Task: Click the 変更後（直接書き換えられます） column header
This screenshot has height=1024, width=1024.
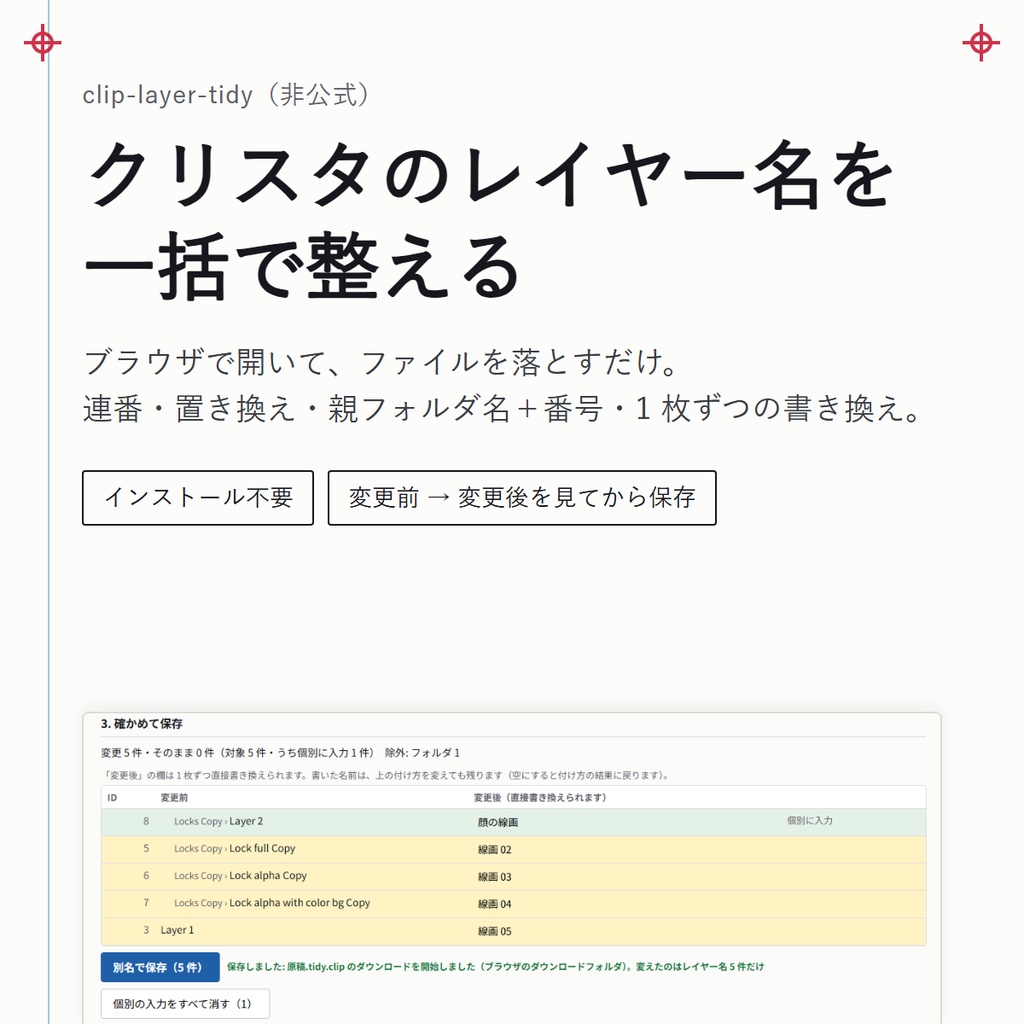Action: tap(541, 797)
